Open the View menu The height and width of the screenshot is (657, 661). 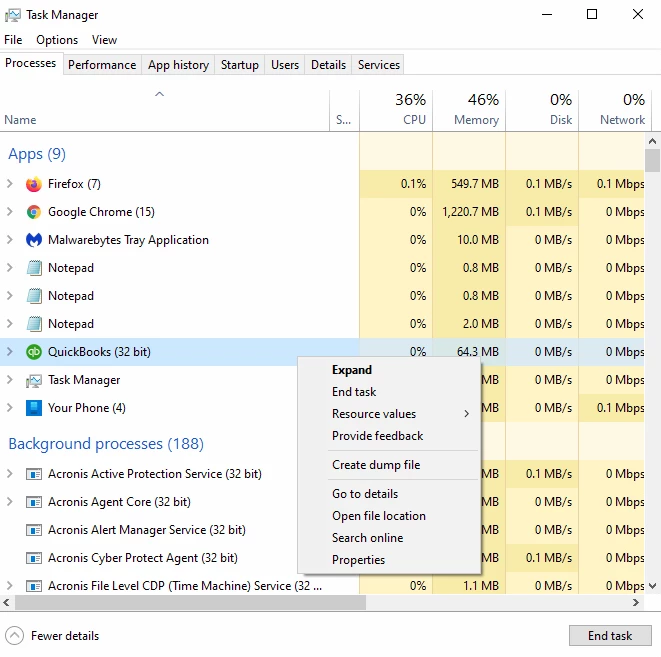click(x=104, y=40)
